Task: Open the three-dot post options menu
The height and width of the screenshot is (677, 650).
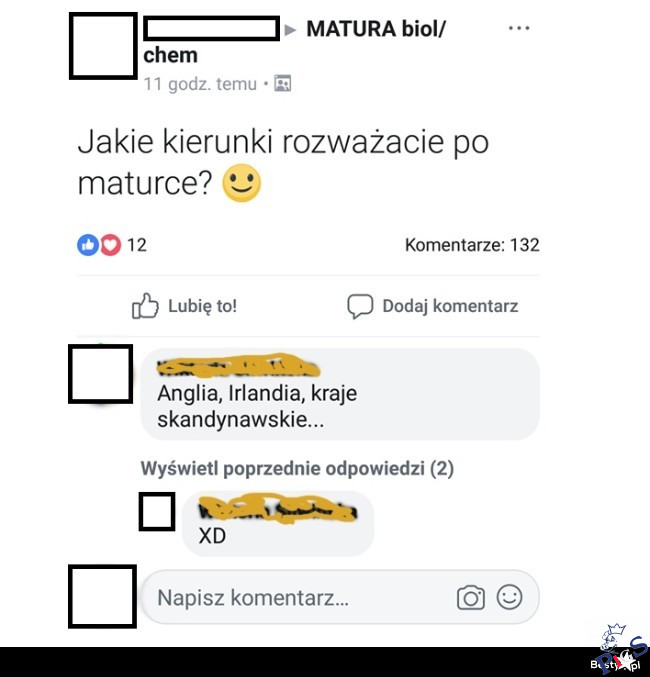Action: (x=519, y=28)
